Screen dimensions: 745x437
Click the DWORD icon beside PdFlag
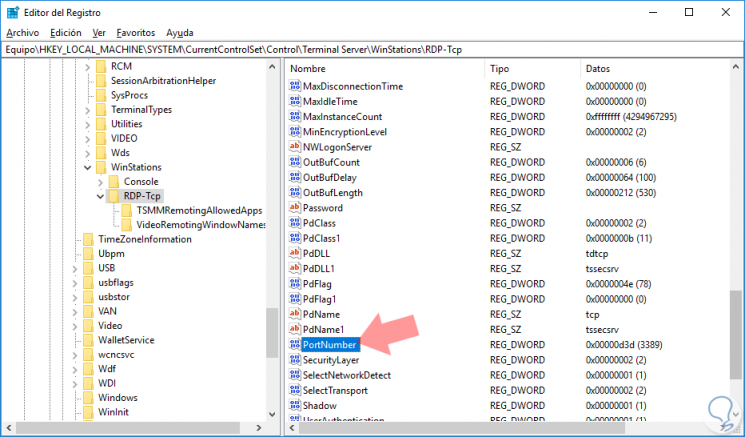click(295, 284)
